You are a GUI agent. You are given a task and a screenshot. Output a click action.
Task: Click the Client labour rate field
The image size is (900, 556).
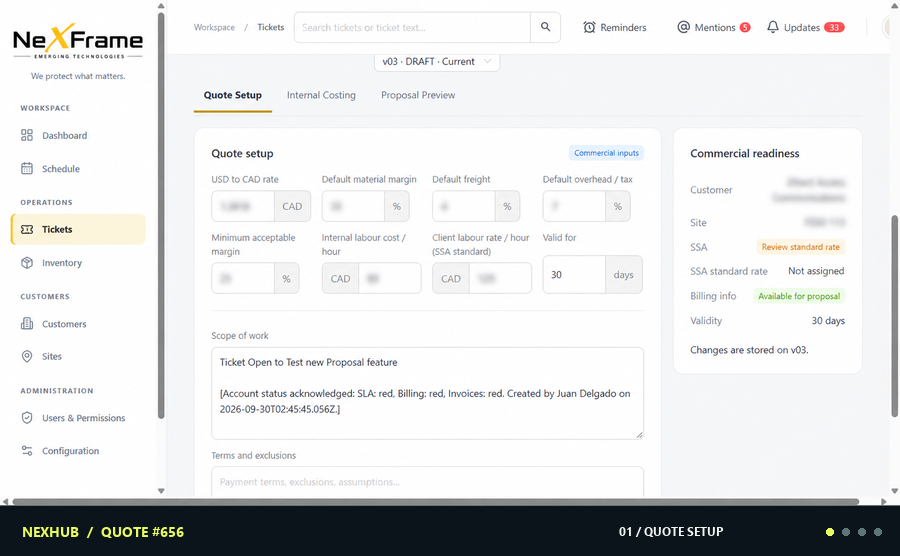500,278
